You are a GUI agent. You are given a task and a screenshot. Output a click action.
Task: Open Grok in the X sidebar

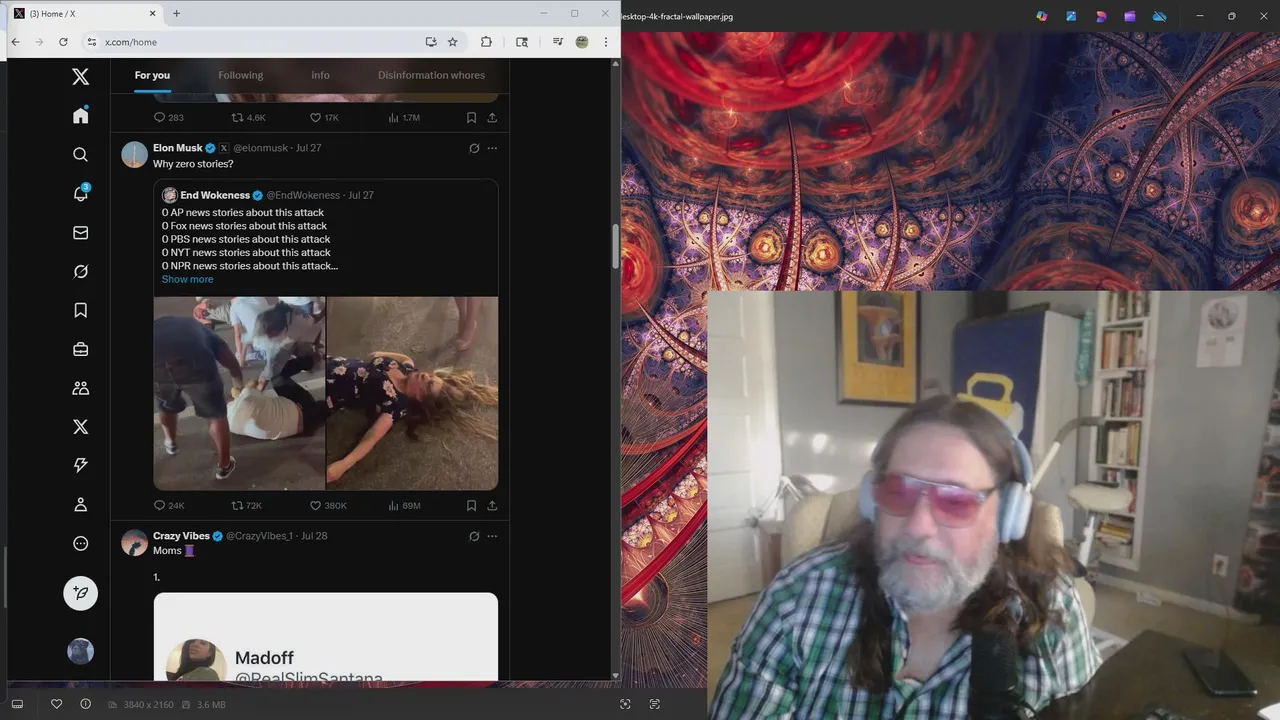tap(81, 272)
